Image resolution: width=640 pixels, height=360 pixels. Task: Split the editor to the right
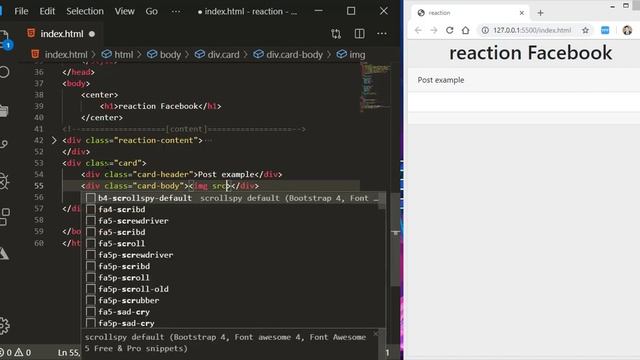pos(360,34)
